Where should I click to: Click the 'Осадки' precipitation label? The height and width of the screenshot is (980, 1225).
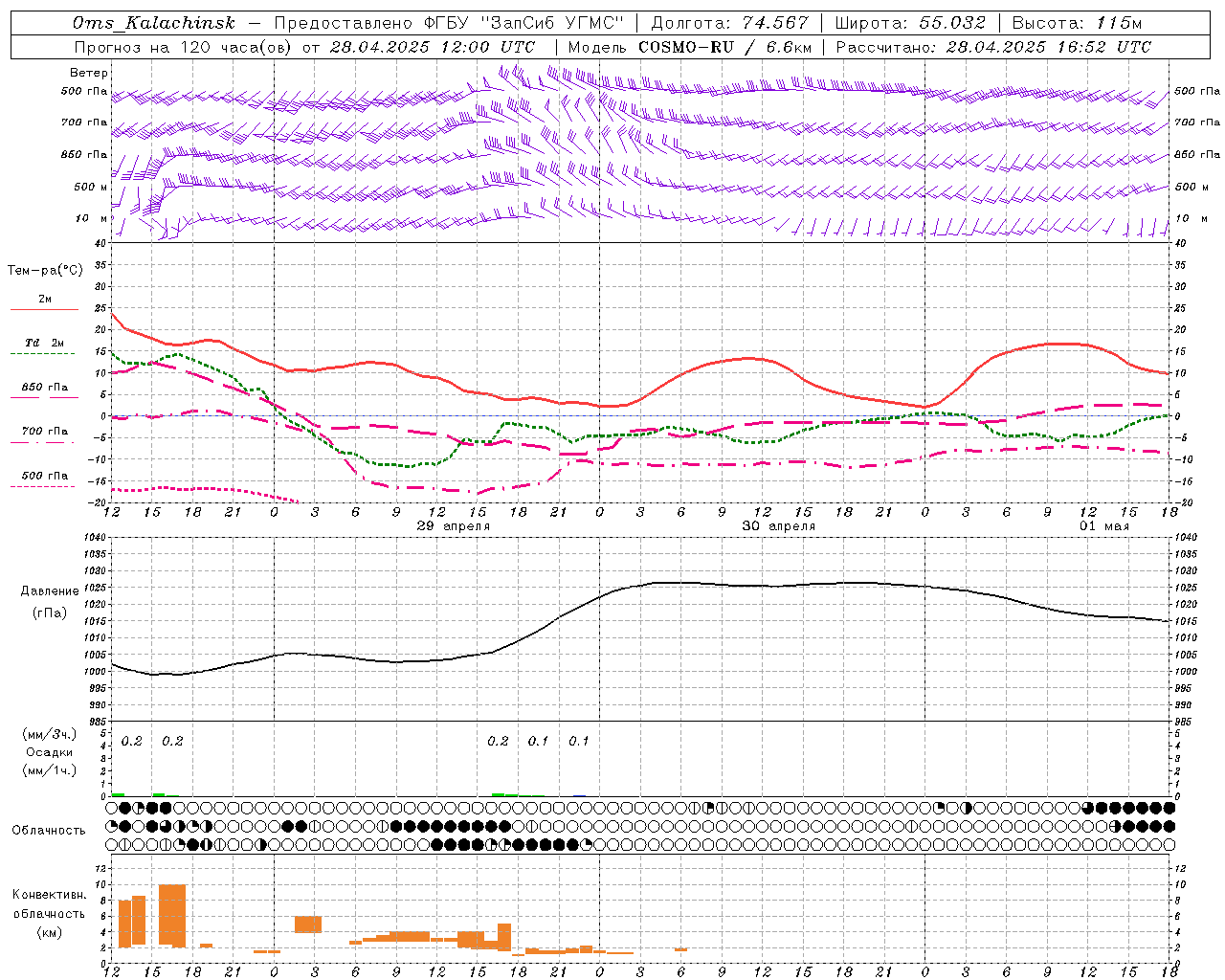point(50,753)
